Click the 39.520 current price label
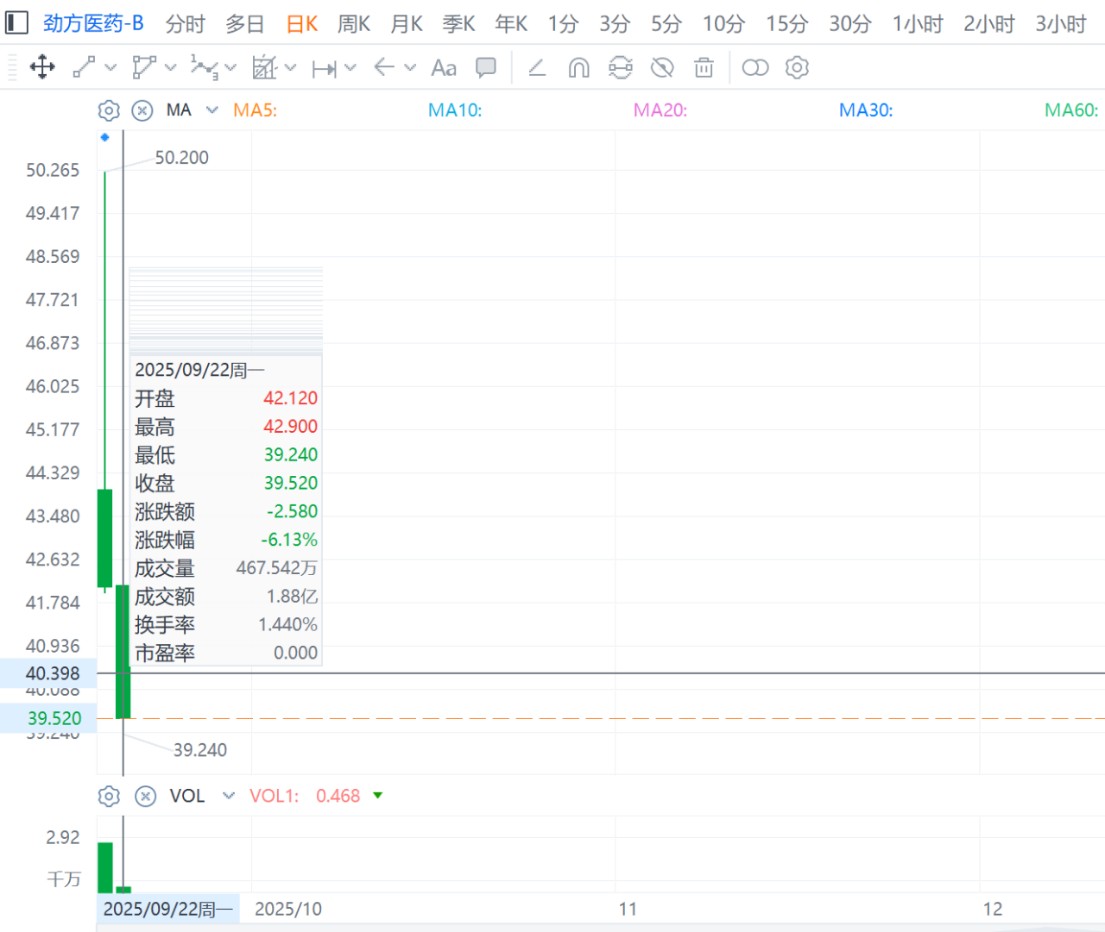 [x=54, y=718]
